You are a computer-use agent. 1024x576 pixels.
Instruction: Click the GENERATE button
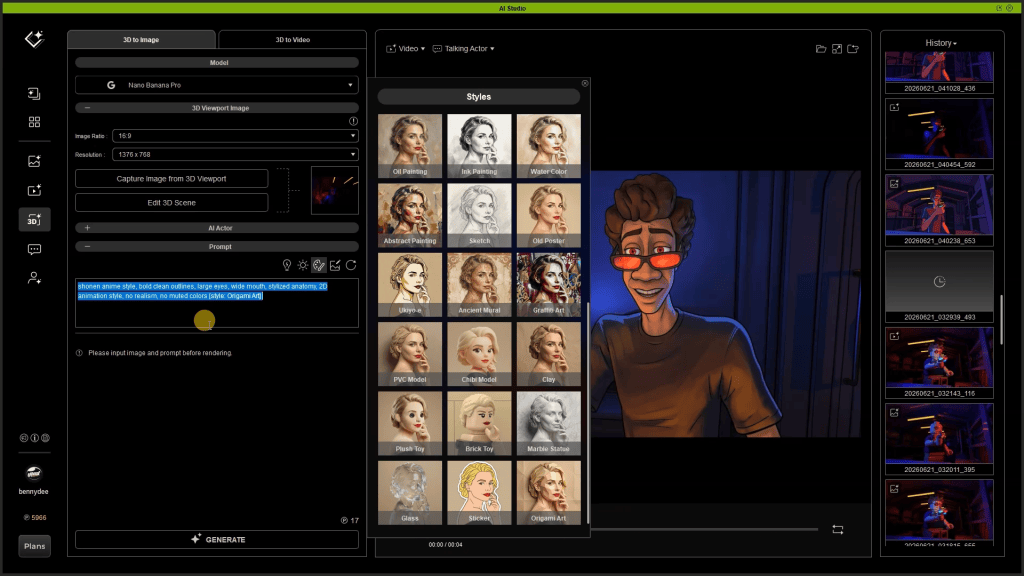[217, 539]
